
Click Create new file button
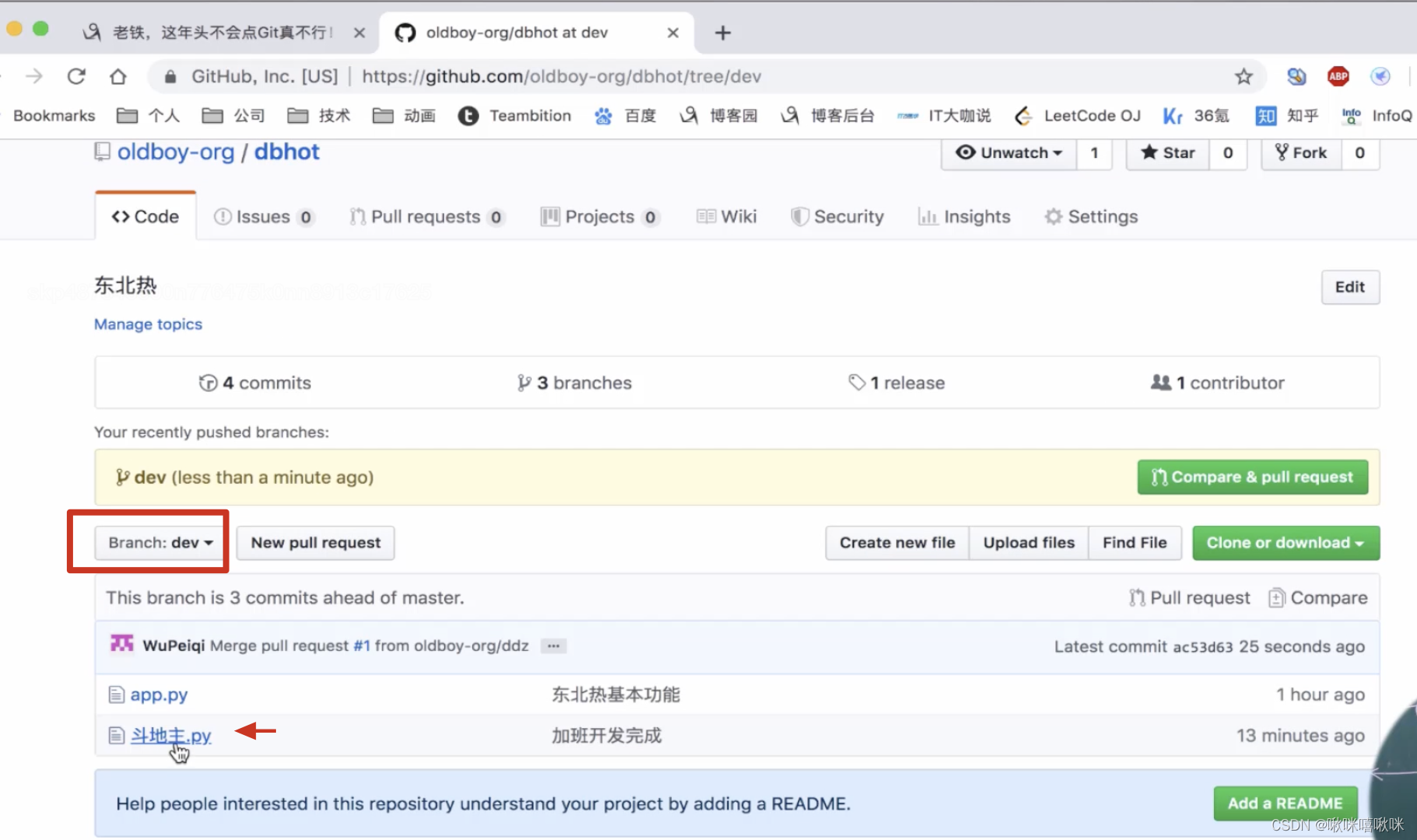(897, 542)
